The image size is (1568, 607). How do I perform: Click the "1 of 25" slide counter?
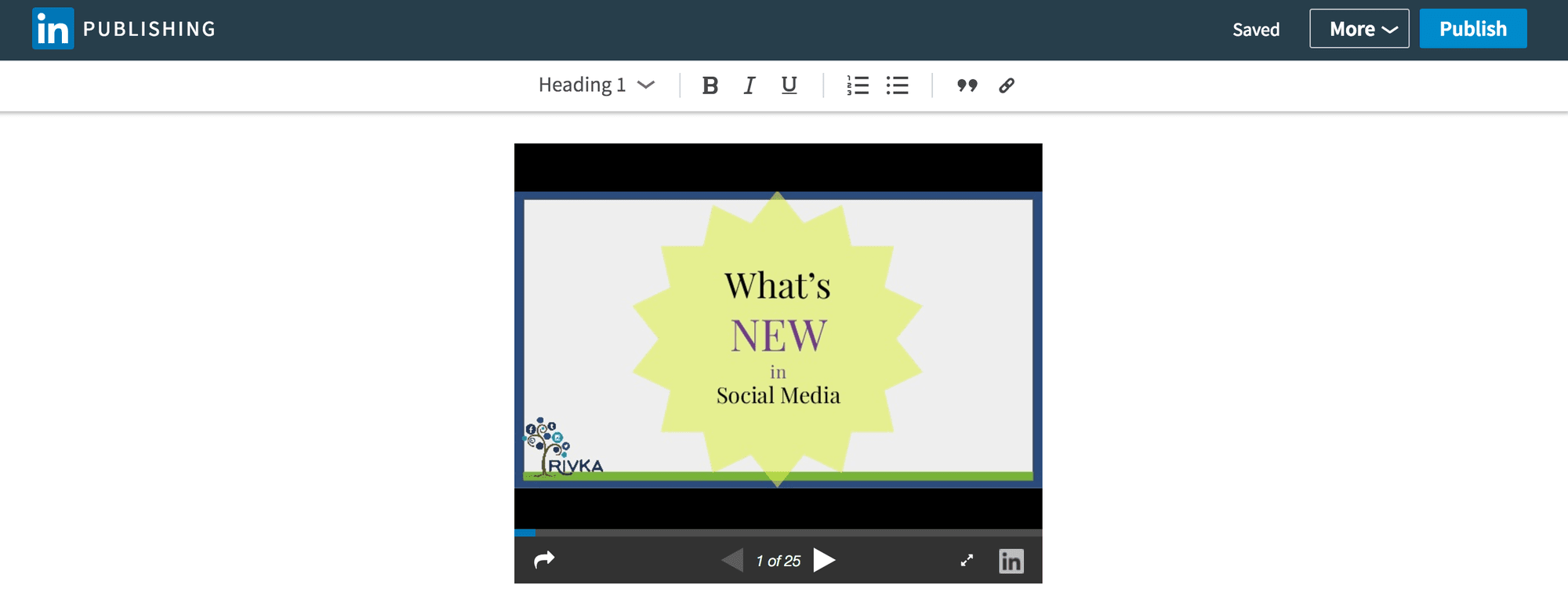coord(778,561)
